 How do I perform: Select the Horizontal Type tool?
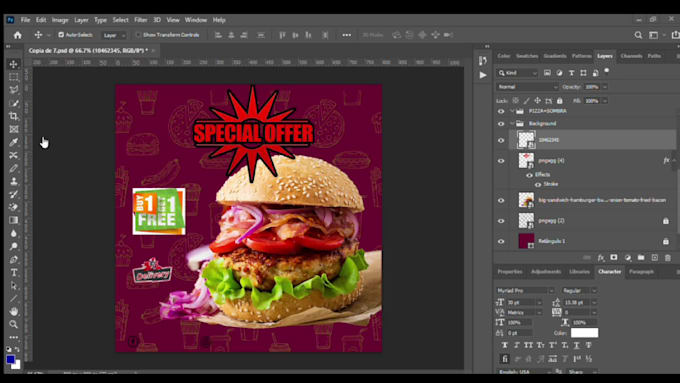click(13, 273)
